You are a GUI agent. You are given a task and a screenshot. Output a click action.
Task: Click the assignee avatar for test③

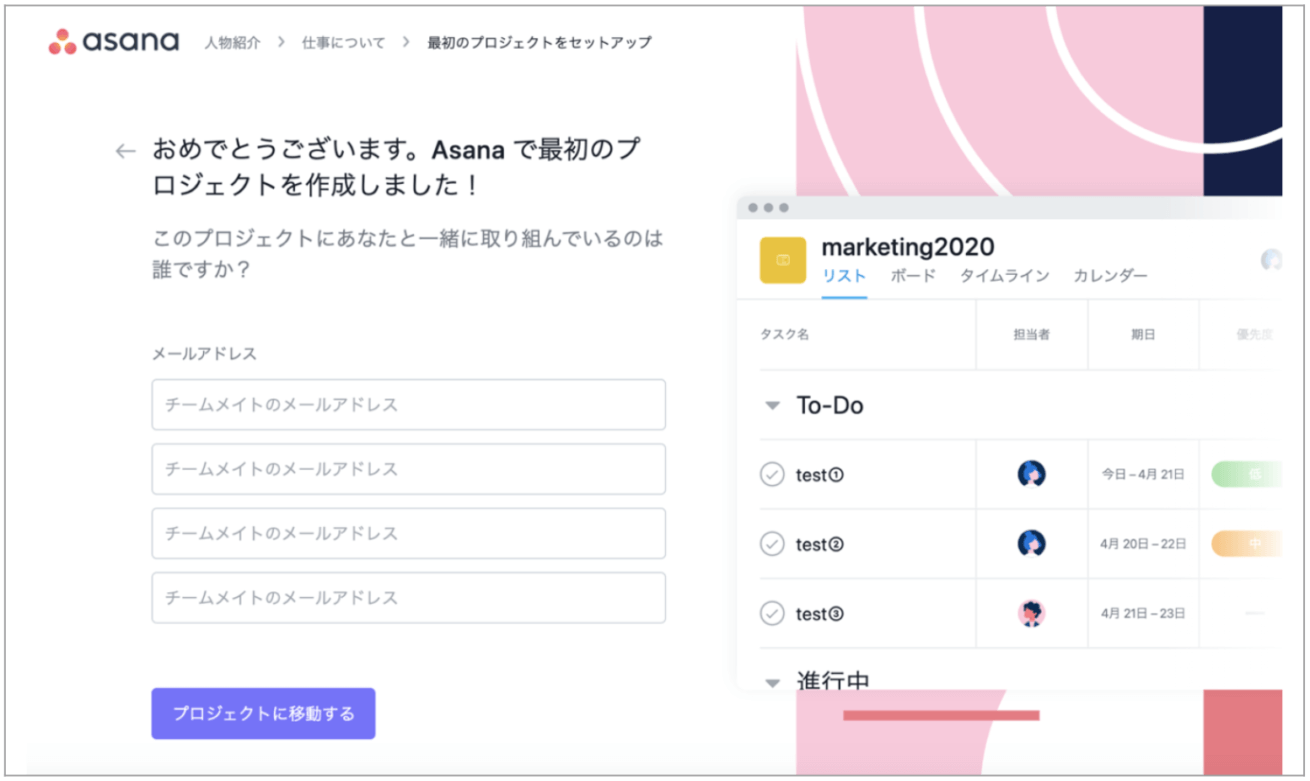click(1031, 613)
